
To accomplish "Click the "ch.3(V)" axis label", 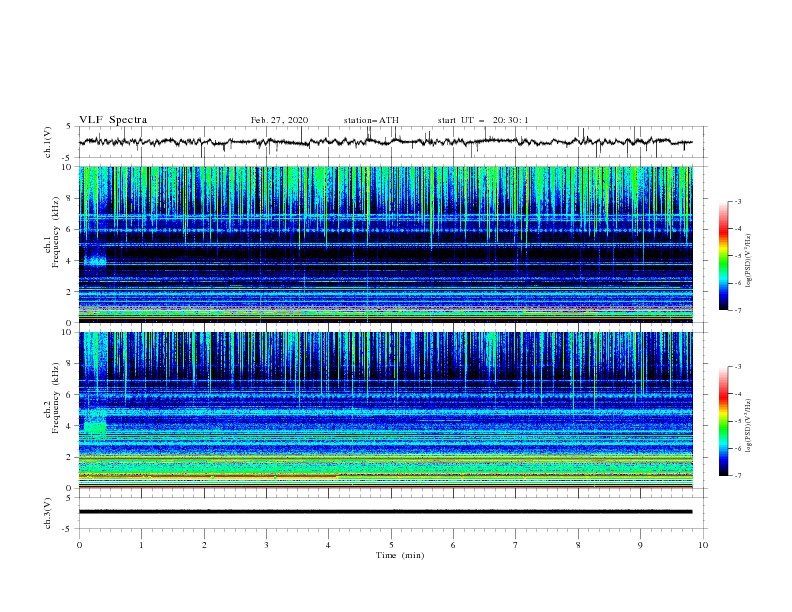I will click(x=48, y=513).
